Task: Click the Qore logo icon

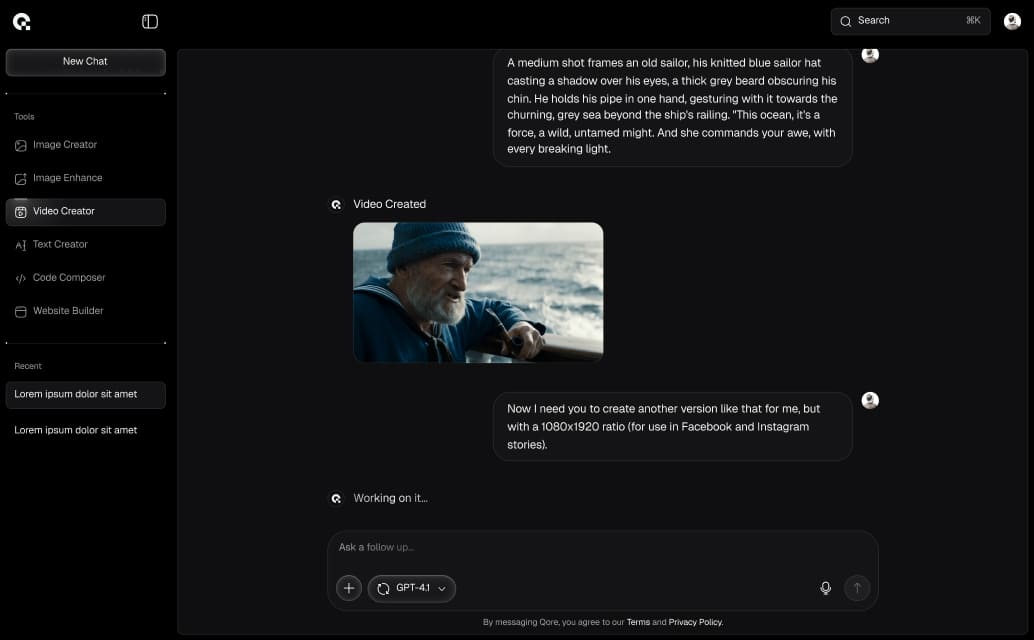Action: coord(21,21)
